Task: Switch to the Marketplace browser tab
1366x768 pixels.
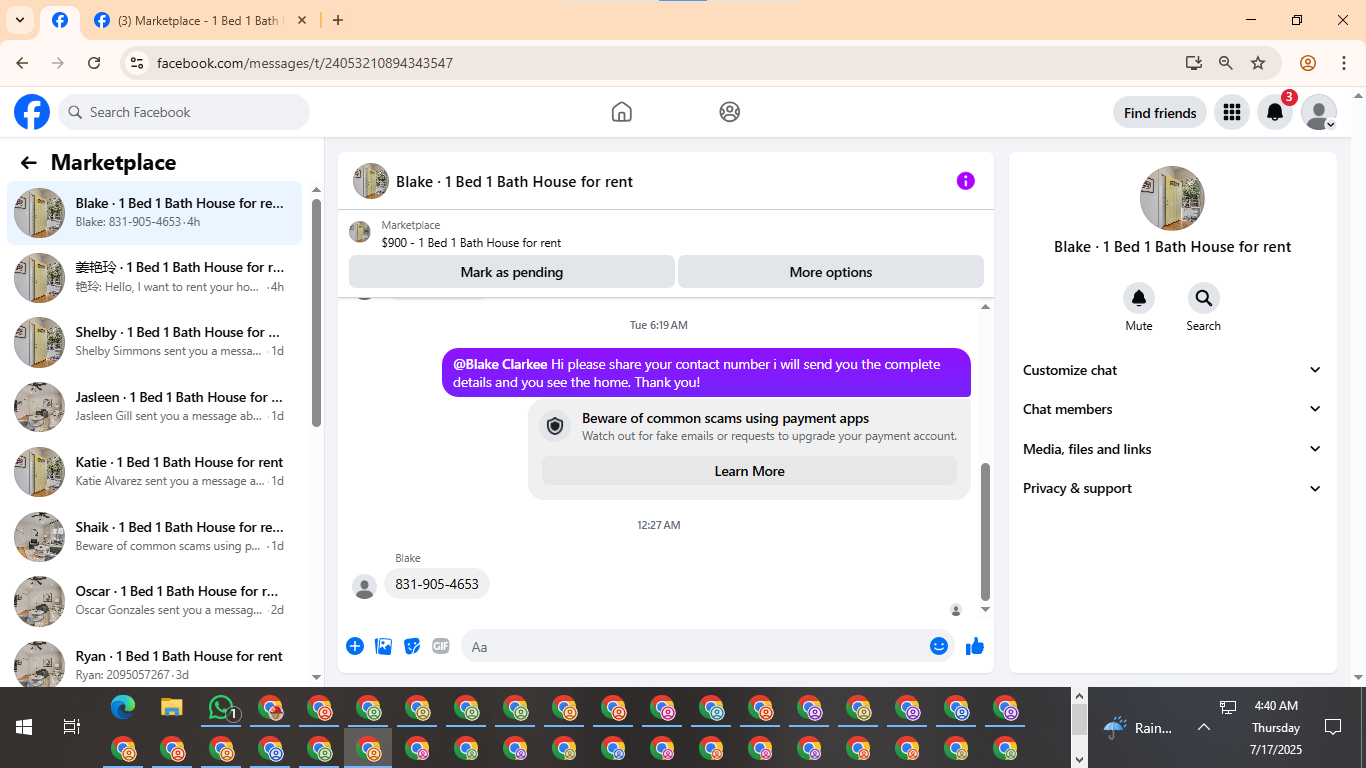Action: click(x=200, y=20)
